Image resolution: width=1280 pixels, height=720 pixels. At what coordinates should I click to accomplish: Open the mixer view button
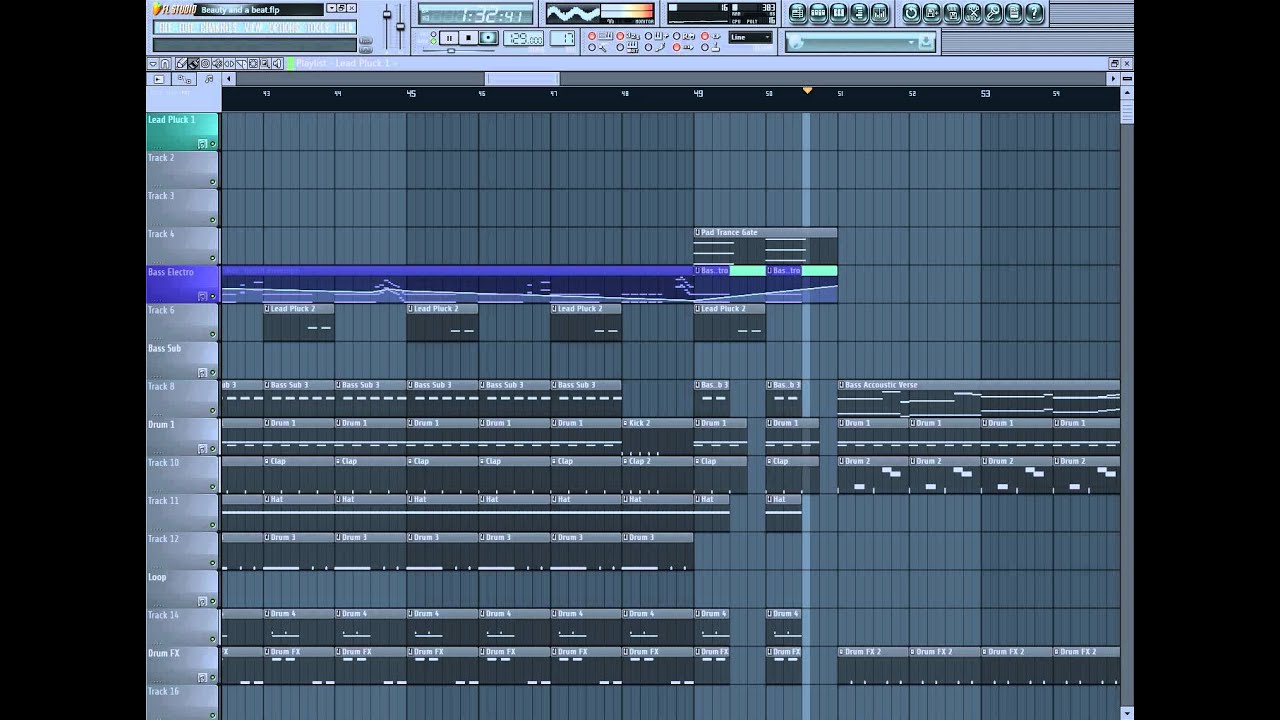coord(880,13)
